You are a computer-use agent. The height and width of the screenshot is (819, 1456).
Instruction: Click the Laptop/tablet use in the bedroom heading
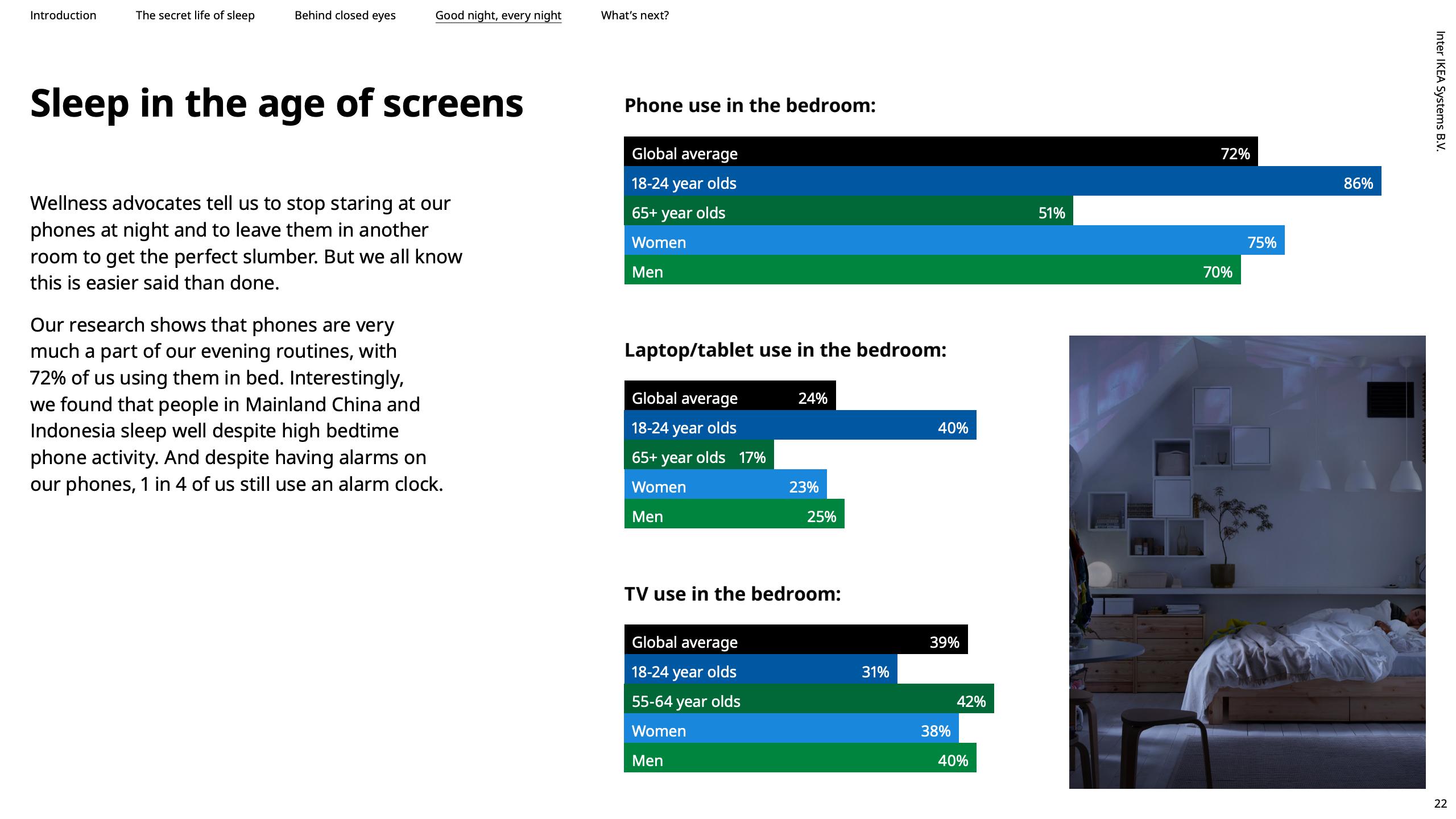tap(785, 350)
